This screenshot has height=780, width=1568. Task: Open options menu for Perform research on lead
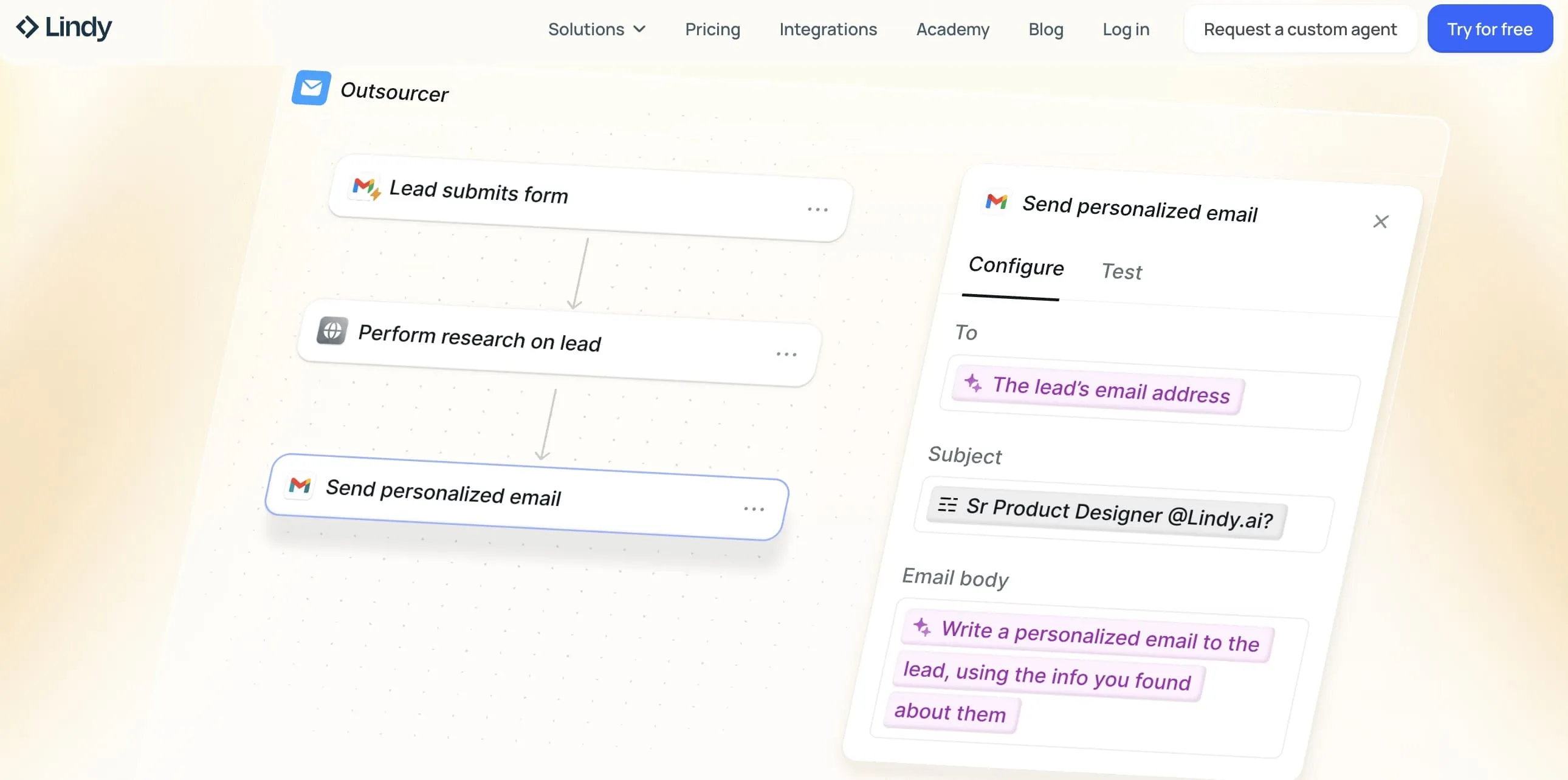(786, 354)
